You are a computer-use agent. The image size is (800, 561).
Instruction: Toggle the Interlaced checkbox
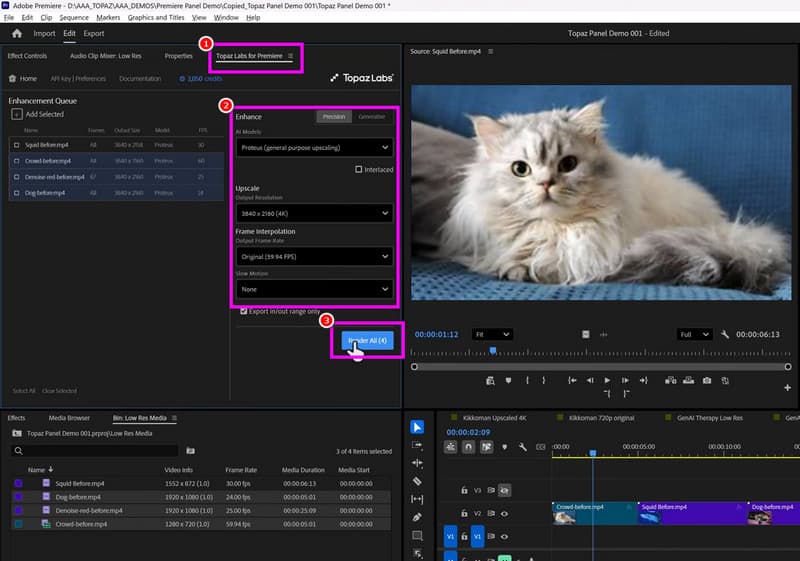[359, 169]
